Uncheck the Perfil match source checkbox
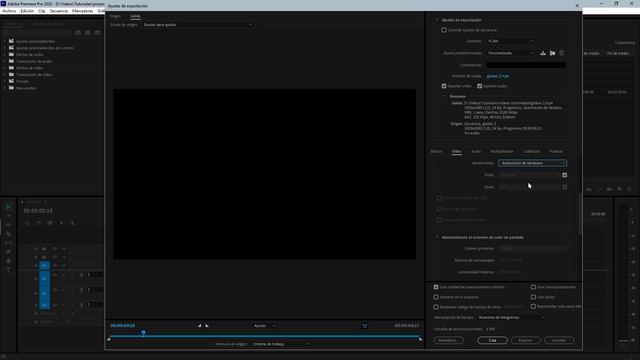640x360 pixels. [564, 175]
